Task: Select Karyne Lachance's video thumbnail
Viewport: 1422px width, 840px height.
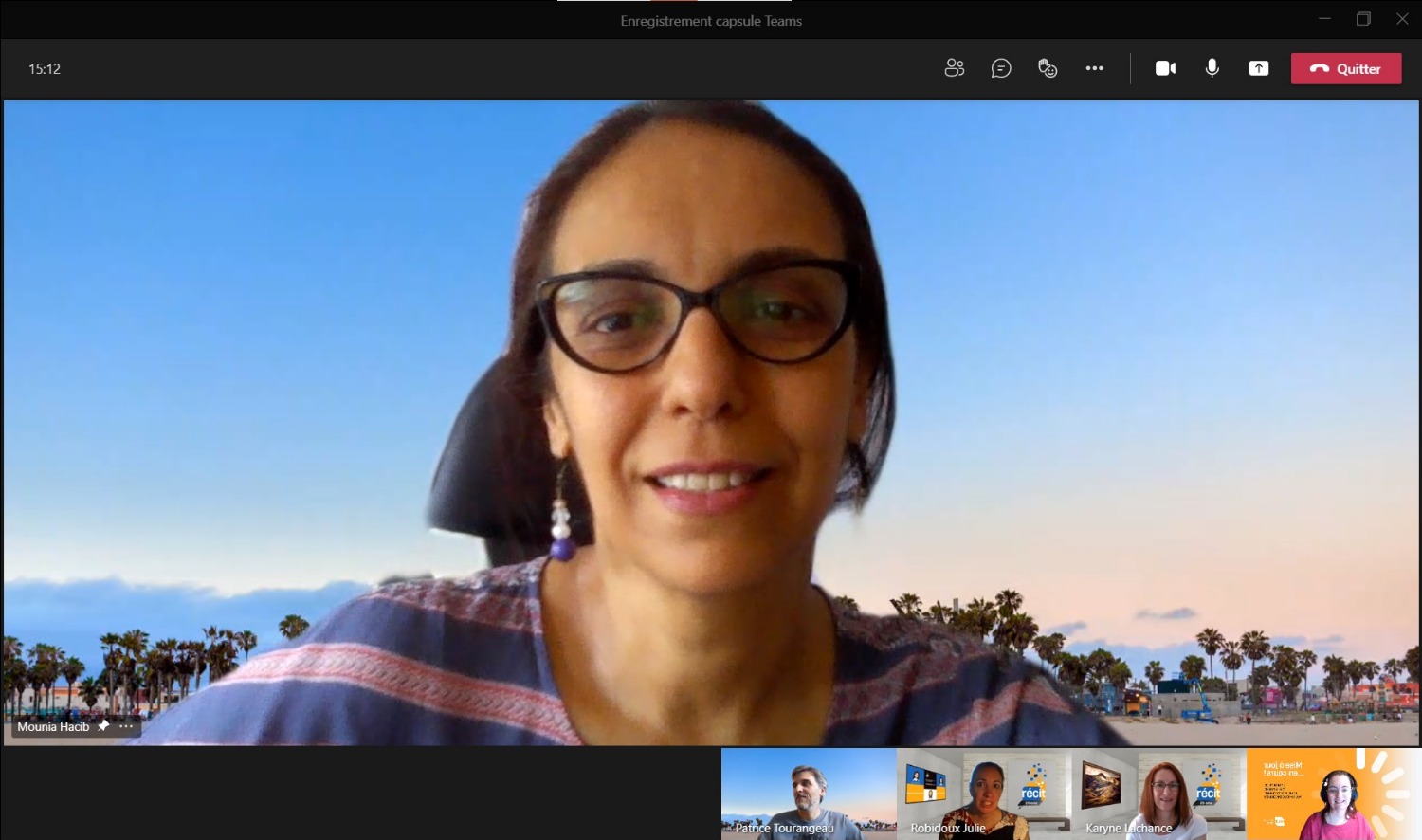Action: (x=1158, y=794)
